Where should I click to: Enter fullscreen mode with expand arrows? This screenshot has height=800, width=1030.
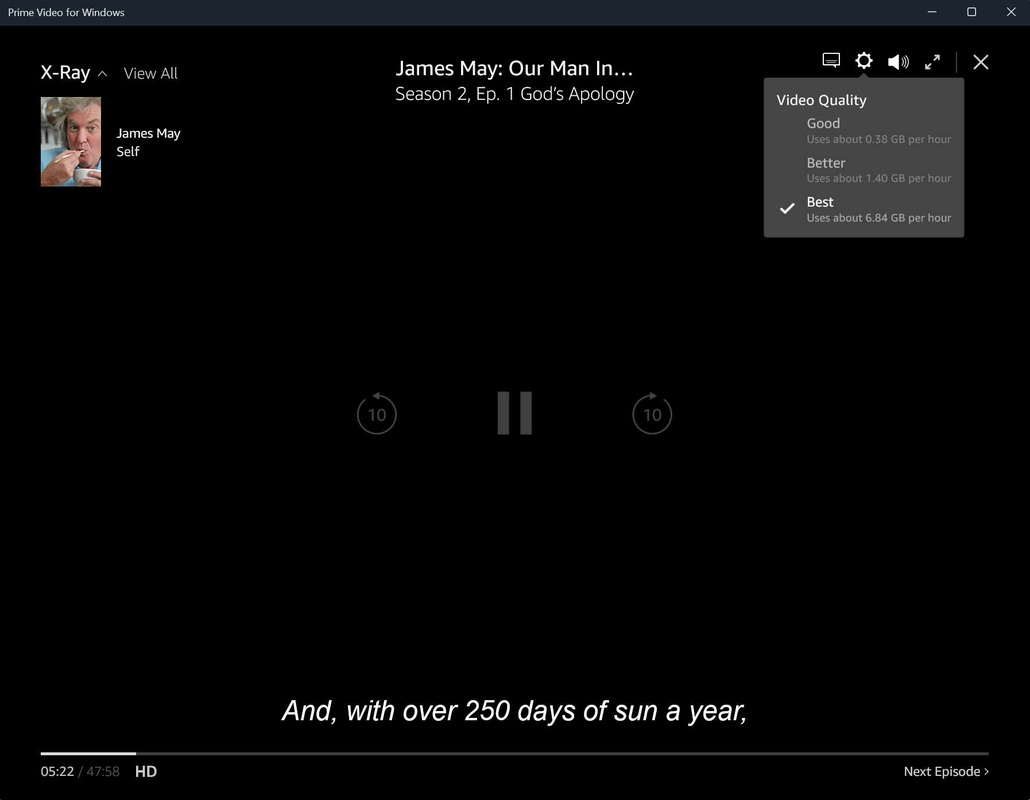pyautogui.click(x=932, y=62)
